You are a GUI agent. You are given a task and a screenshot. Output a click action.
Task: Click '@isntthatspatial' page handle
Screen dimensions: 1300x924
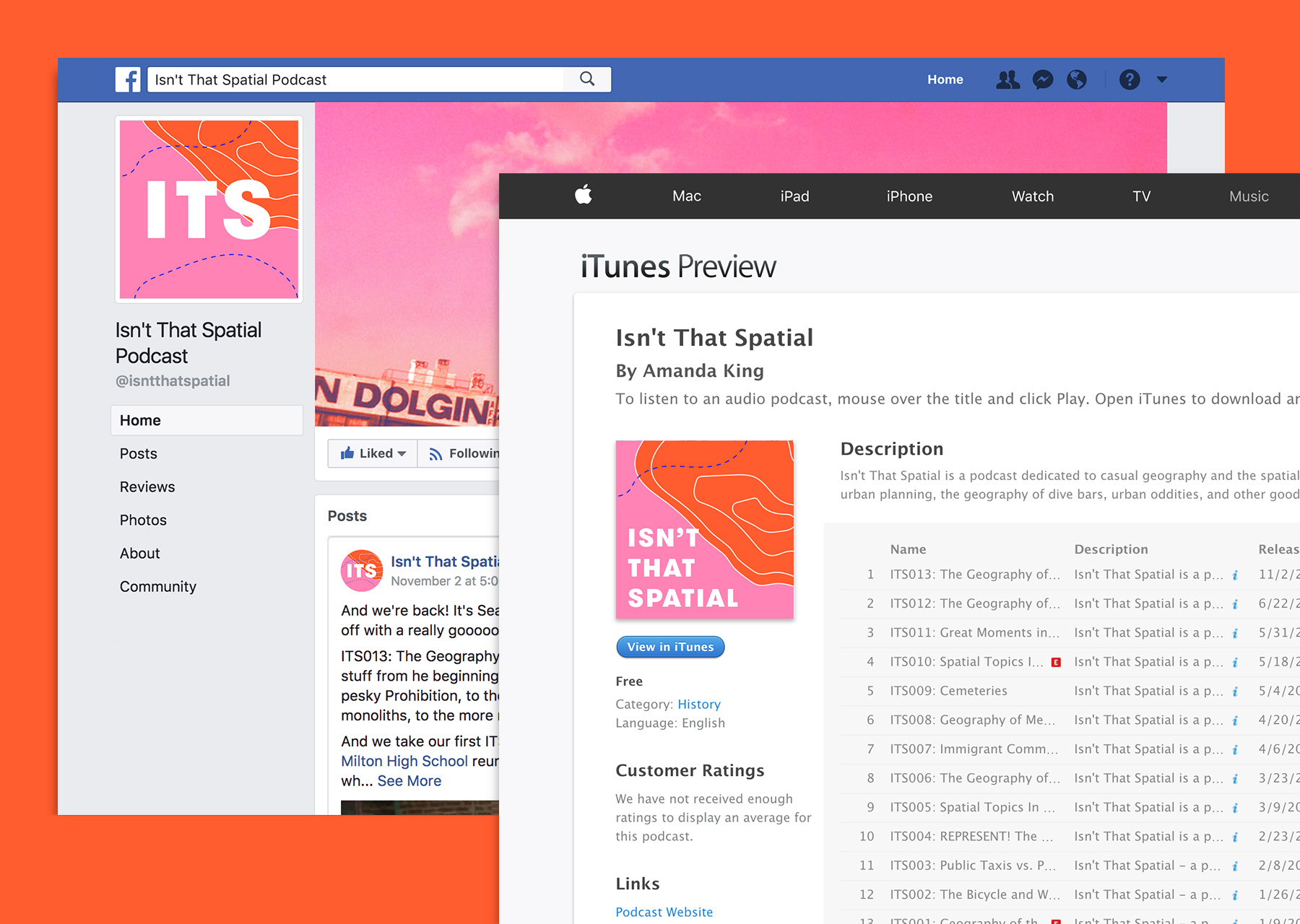click(173, 380)
